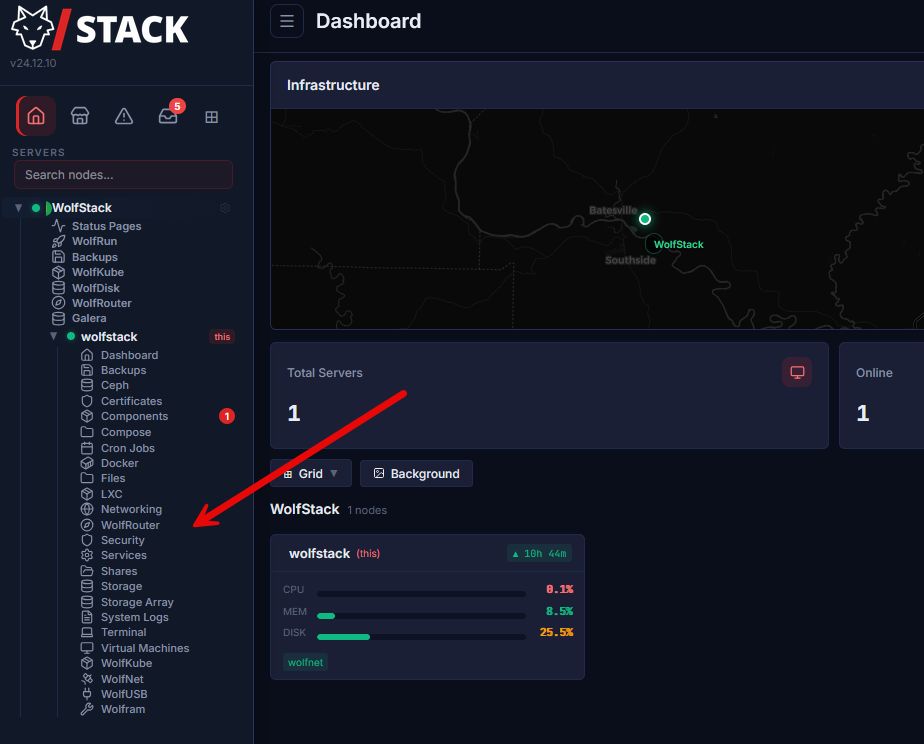Open the Security menu item

(x=122, y=540)
